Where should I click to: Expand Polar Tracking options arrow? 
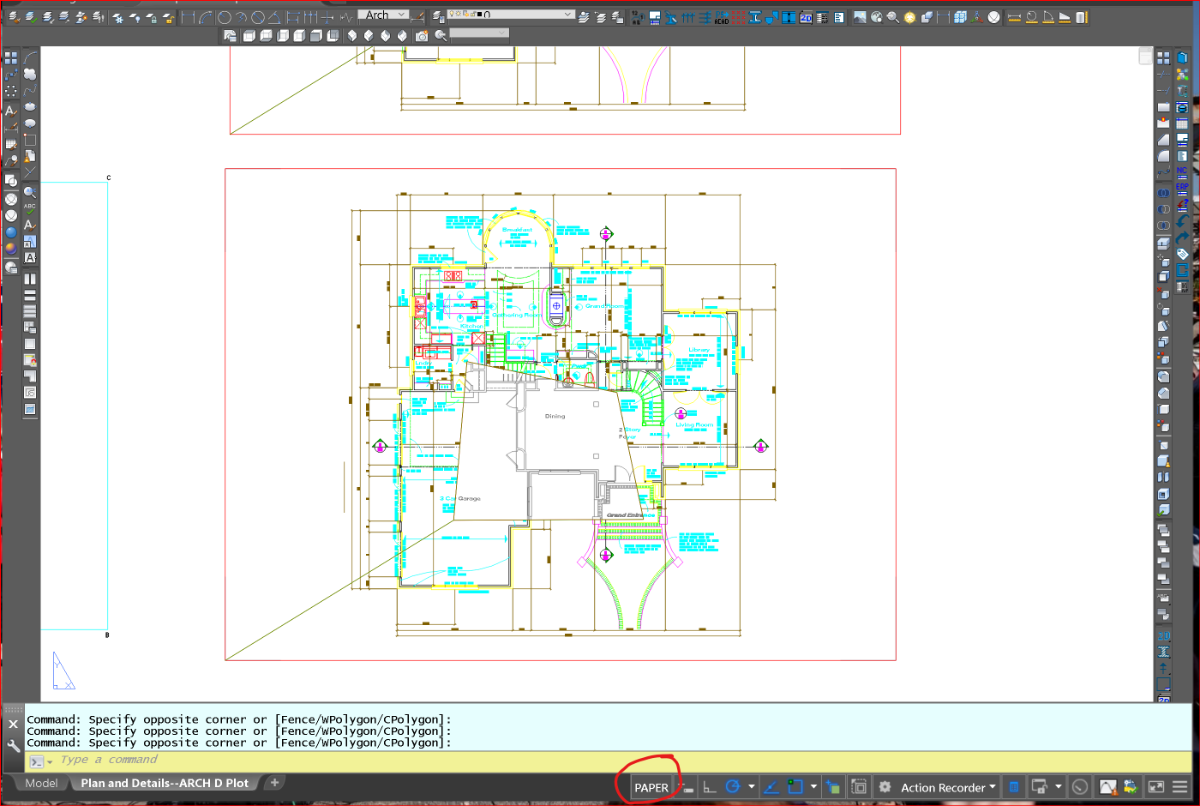pos(751,787)
